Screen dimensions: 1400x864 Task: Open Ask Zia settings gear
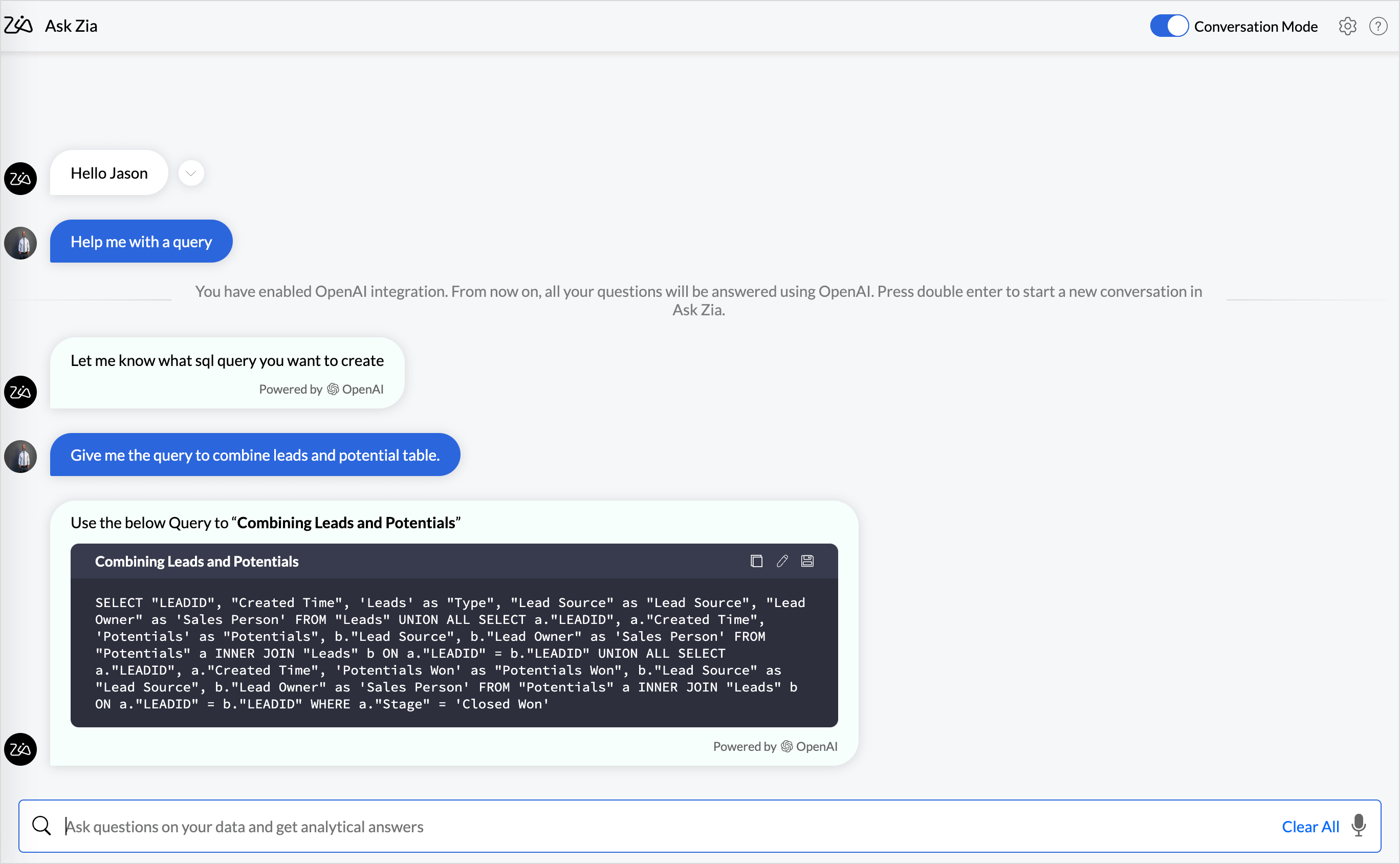[x=1347, y=26]
